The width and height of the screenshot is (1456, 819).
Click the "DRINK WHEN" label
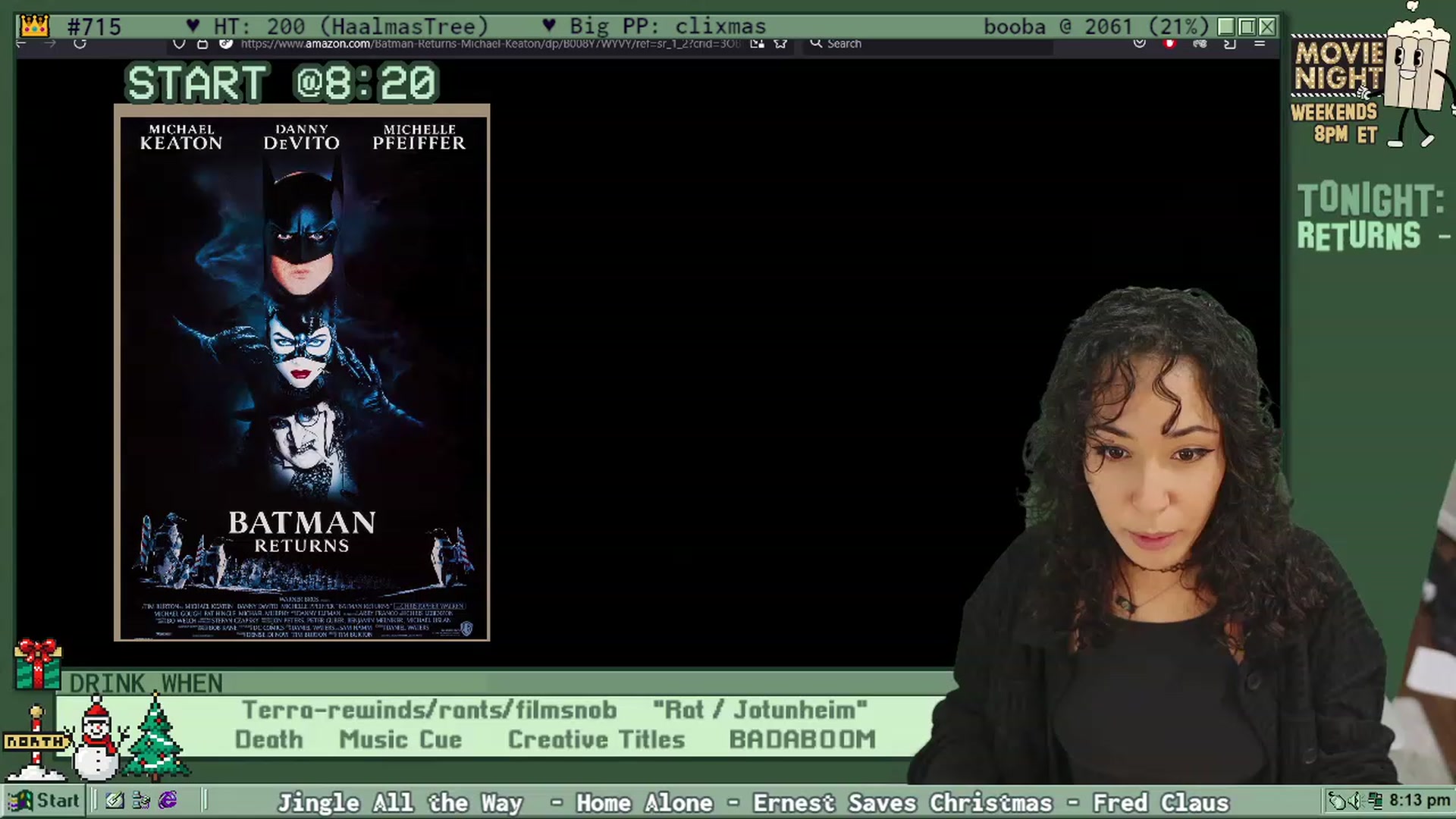pos(146,684)
